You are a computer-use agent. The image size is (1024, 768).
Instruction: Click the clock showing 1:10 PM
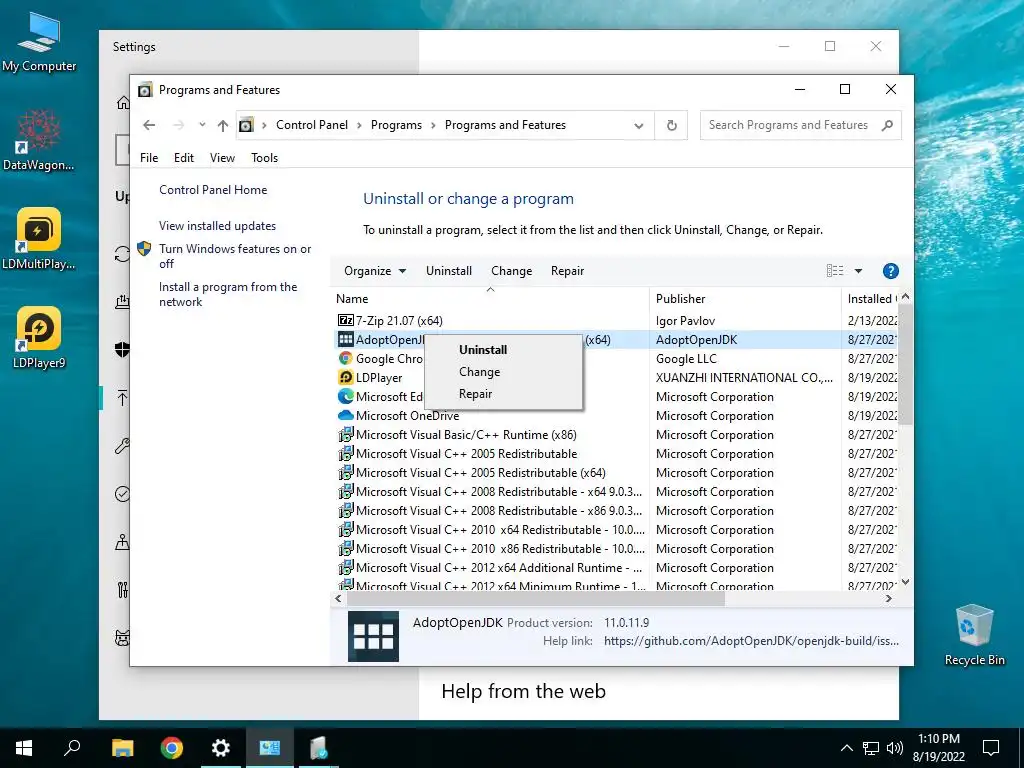(939, 739)
